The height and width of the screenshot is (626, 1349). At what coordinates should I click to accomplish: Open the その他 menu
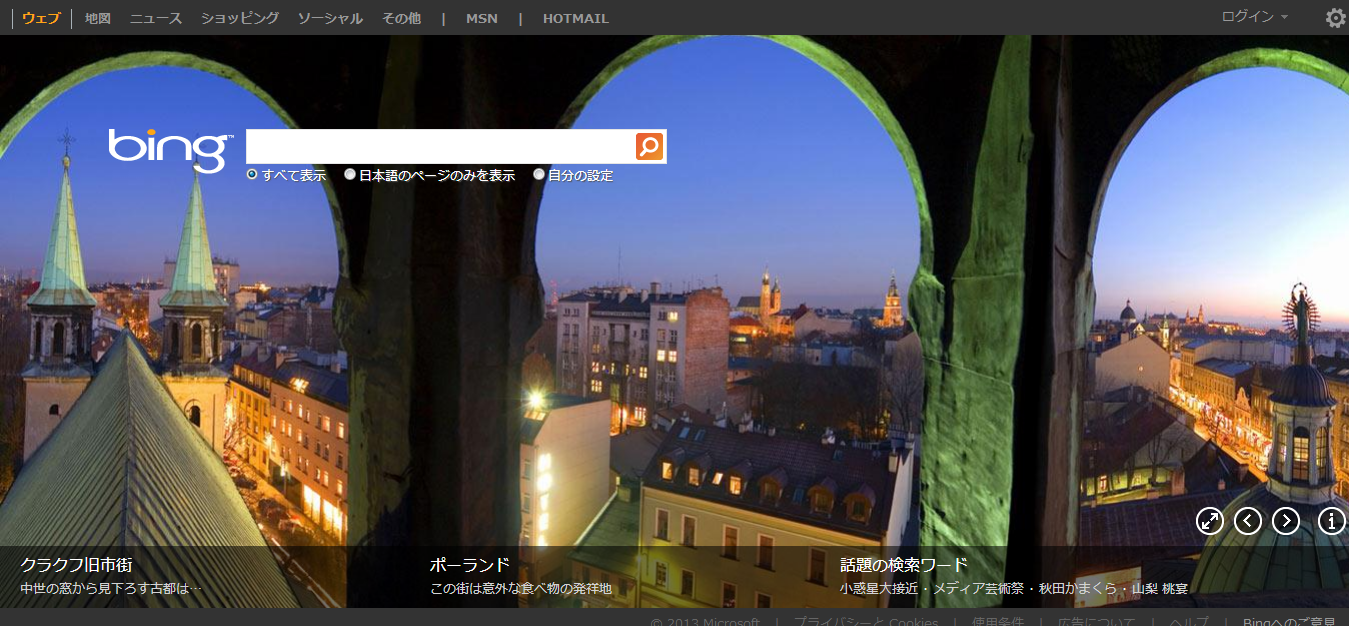[x=401, y=18]
